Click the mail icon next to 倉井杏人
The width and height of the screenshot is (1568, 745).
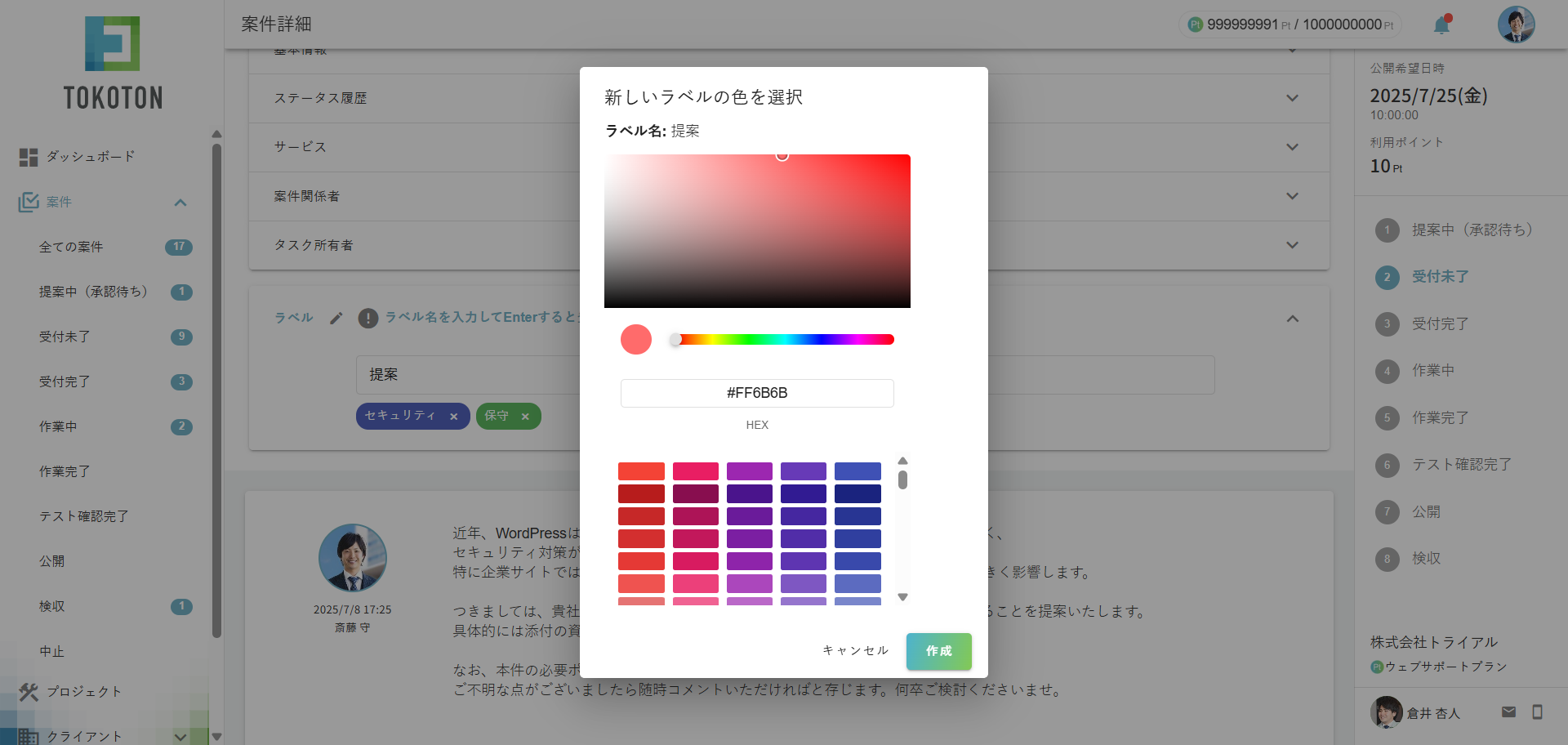[1510, 712]
